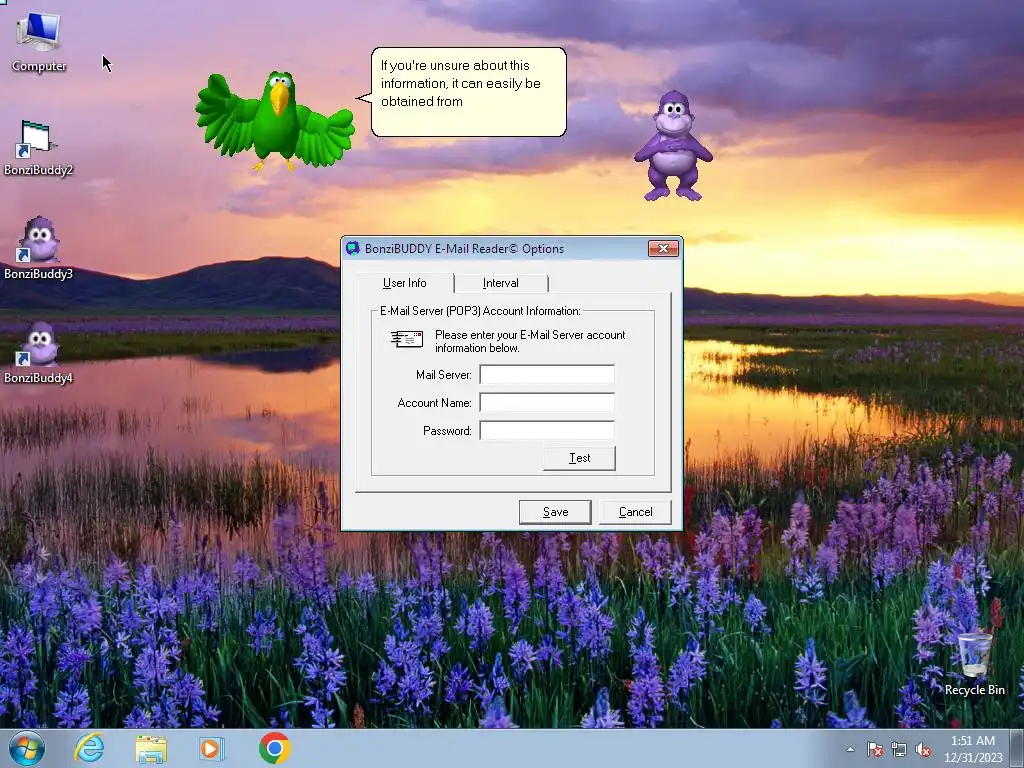Click "Please enter your E-Mail Server account" text
The image size is (1024, 768).
[x=530, y=334]
